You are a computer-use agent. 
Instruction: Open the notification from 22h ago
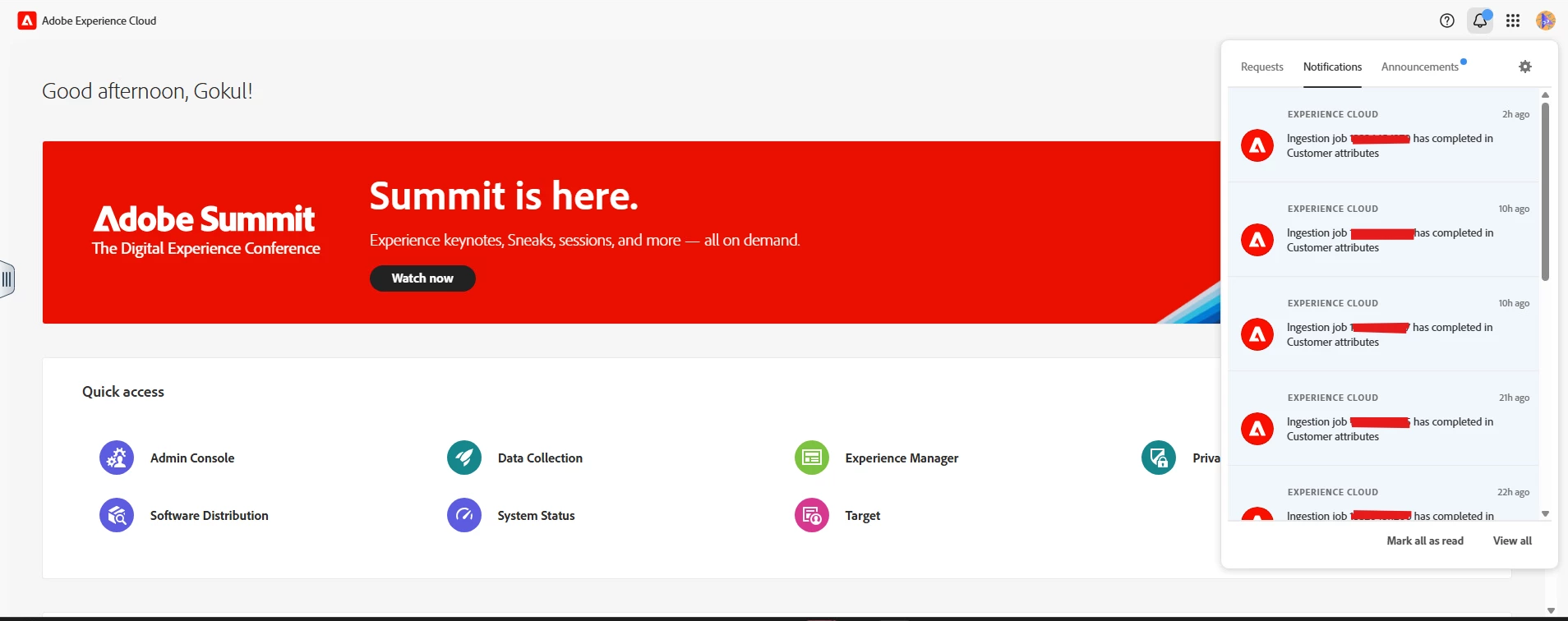[1383, 493]
